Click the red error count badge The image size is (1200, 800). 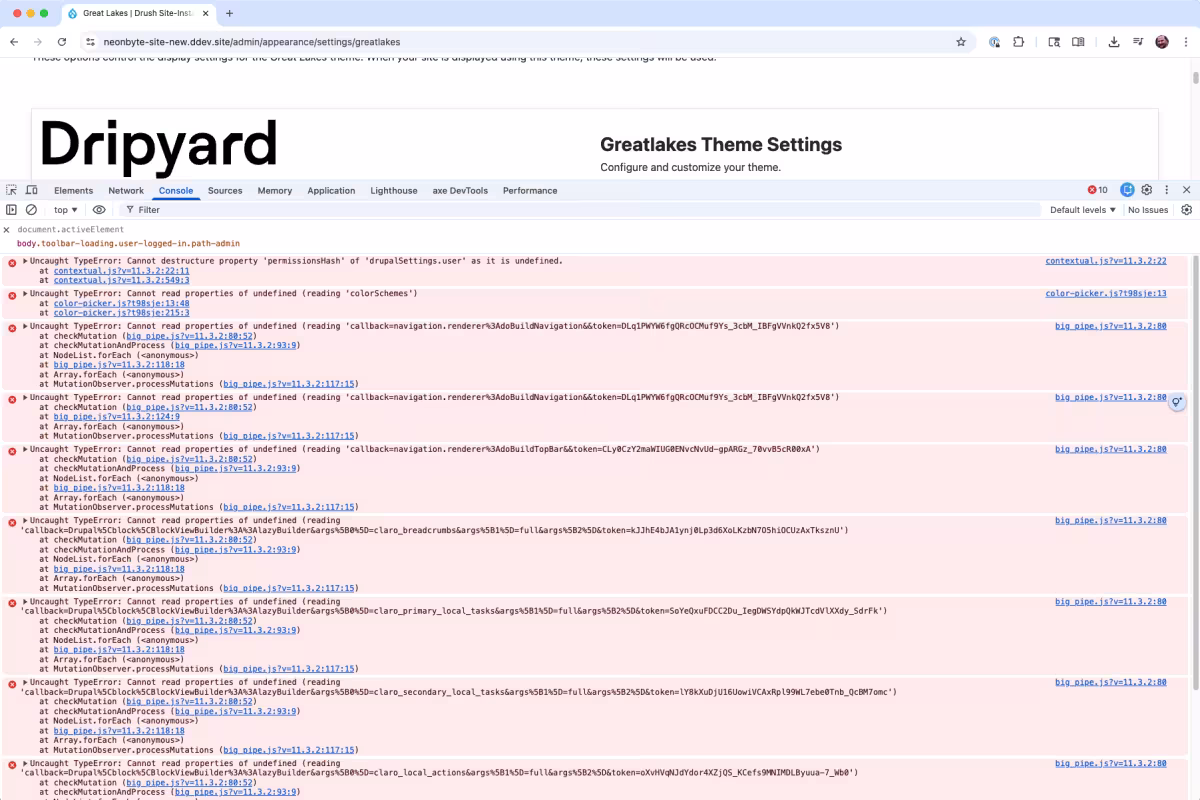tap(1096, 190)
